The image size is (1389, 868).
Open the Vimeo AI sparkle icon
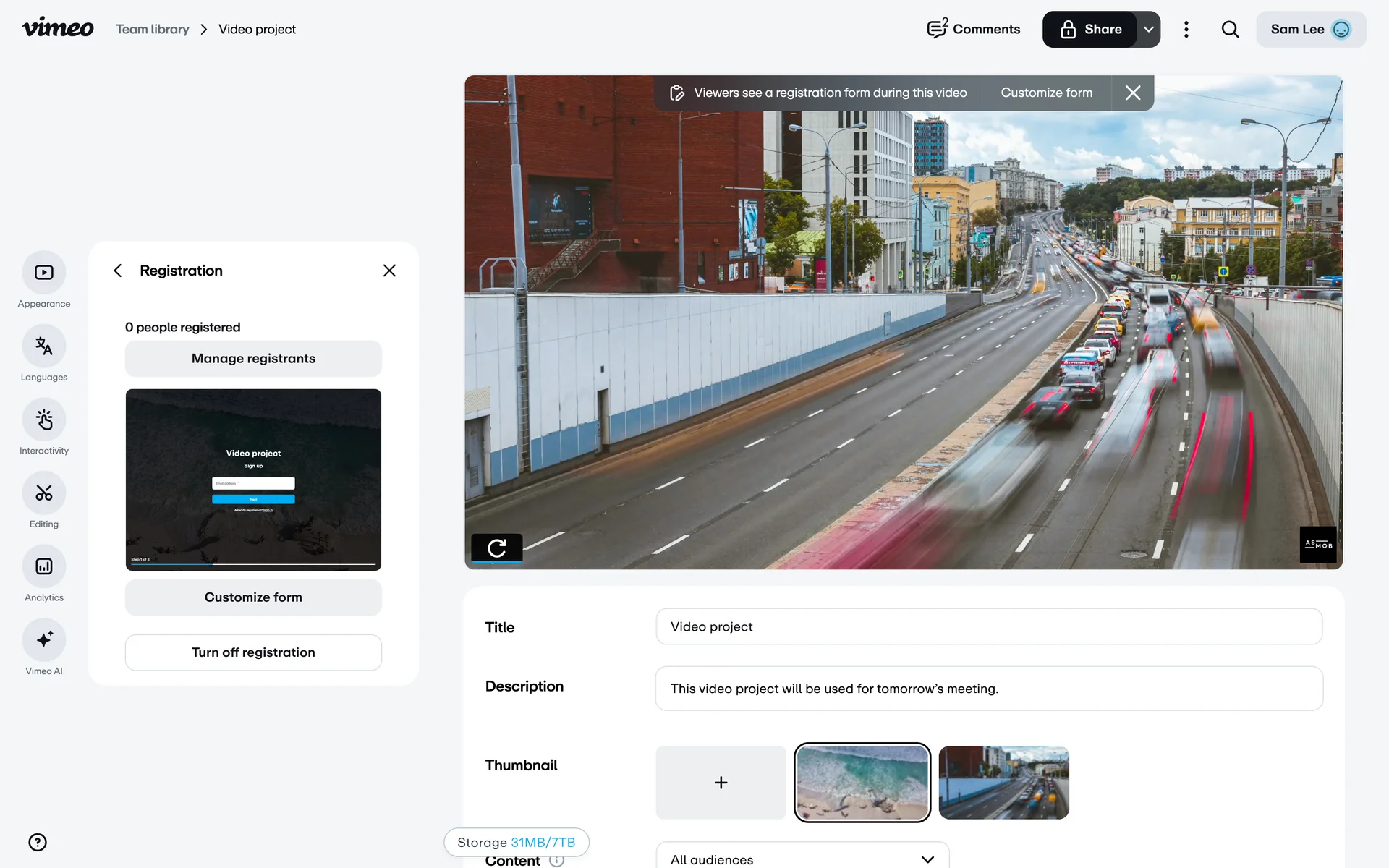[x=44, y=640]
